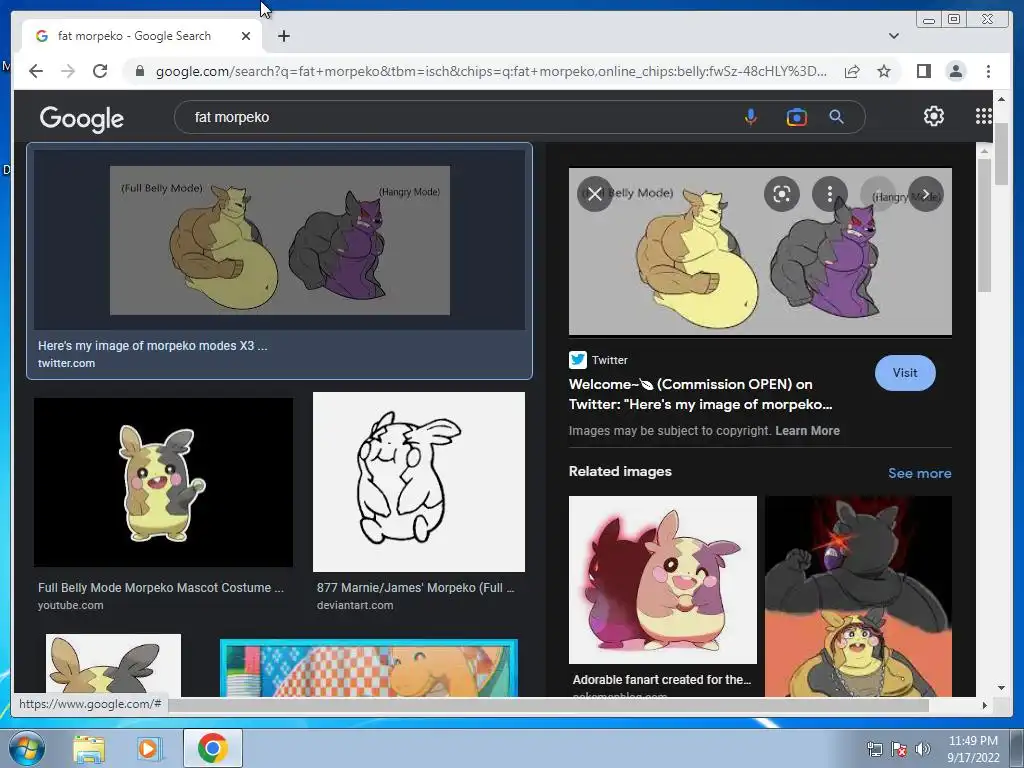This screenshot has width=1024, height=768.
Task: Click the Google logo
Action: [x=82, y=118]
